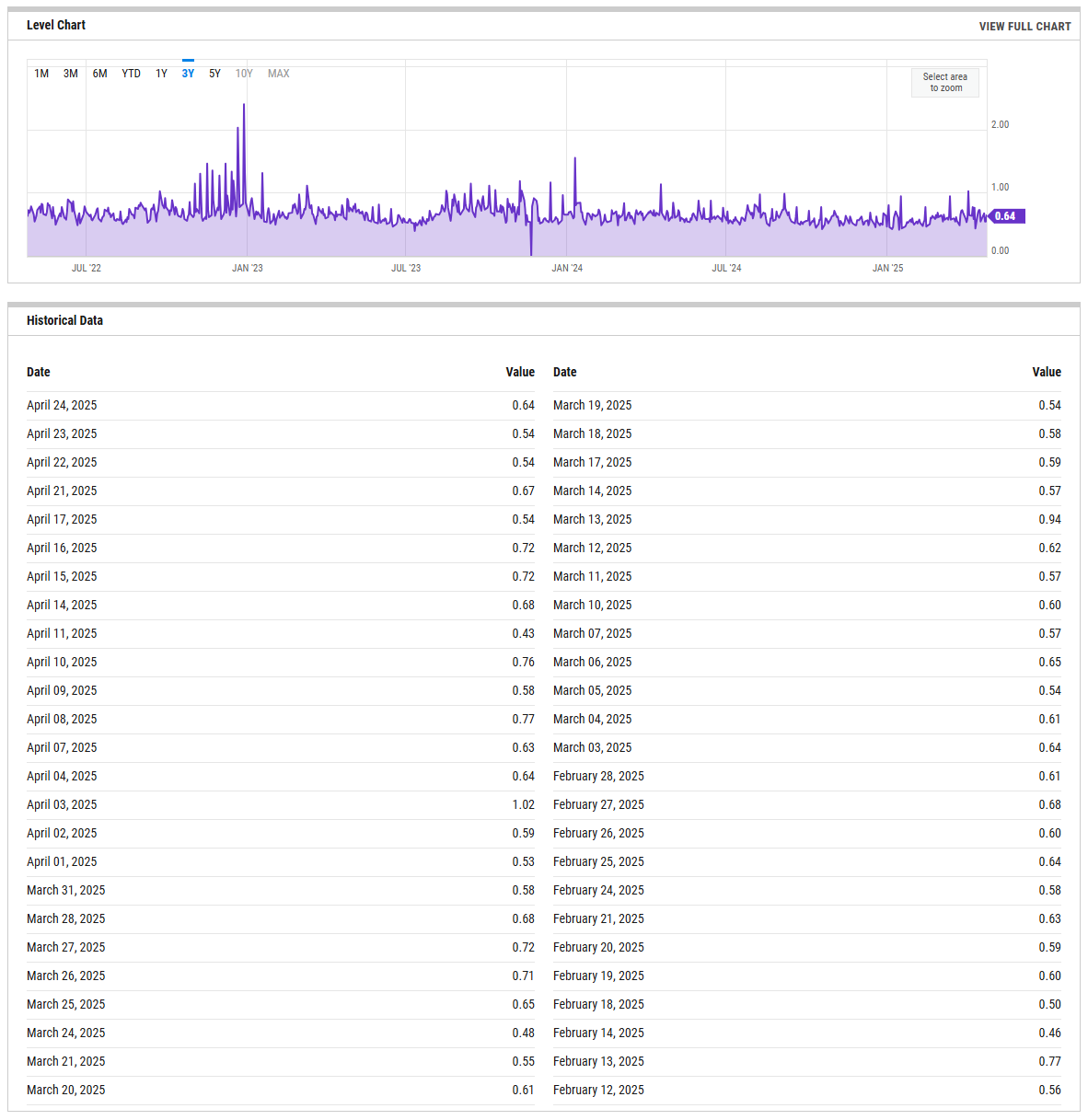Click the 0.43 value for April 11
1088x1120 pixels.
(x=524, y=633)
